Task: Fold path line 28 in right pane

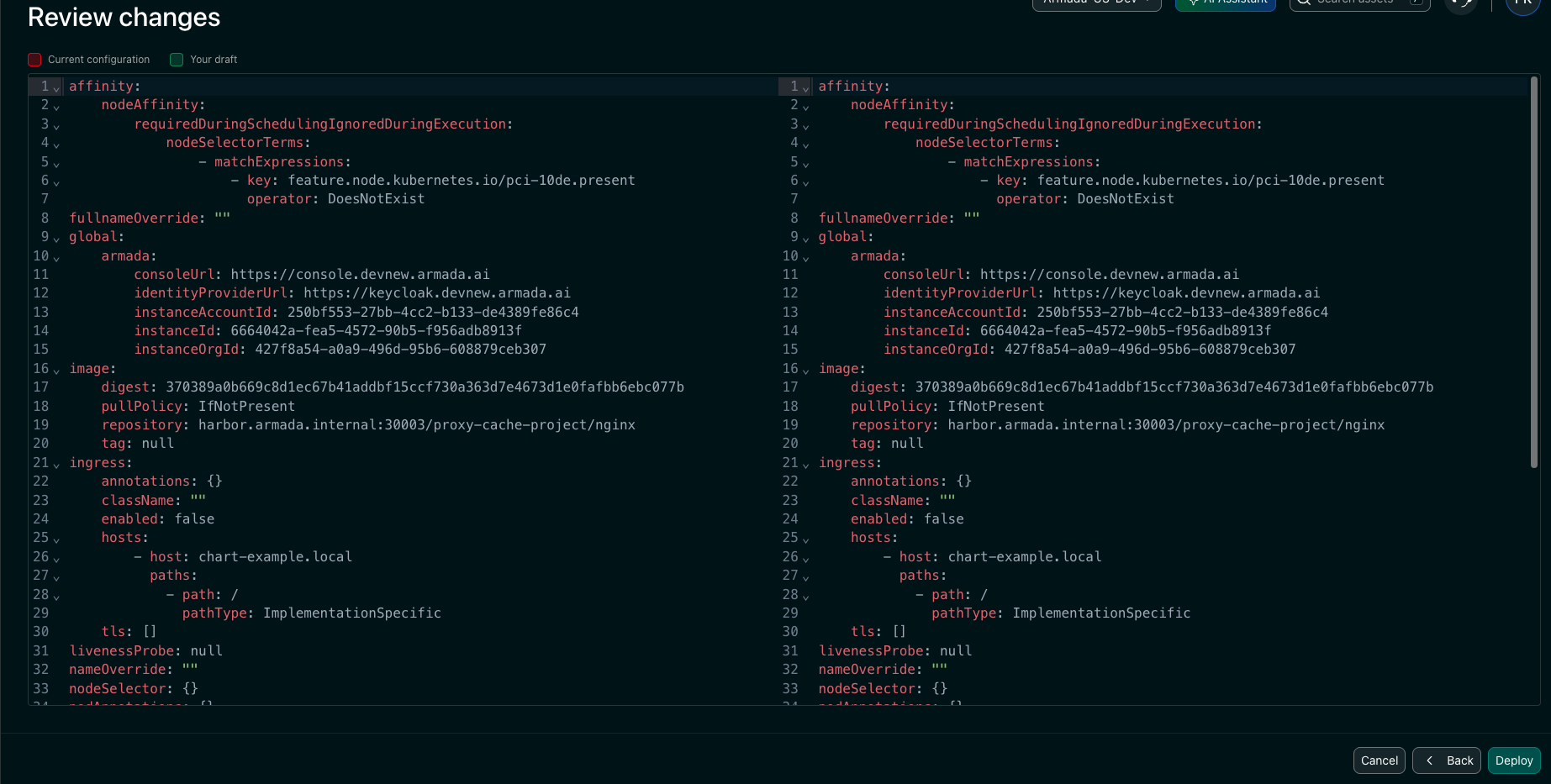Action: coord(805,596)
